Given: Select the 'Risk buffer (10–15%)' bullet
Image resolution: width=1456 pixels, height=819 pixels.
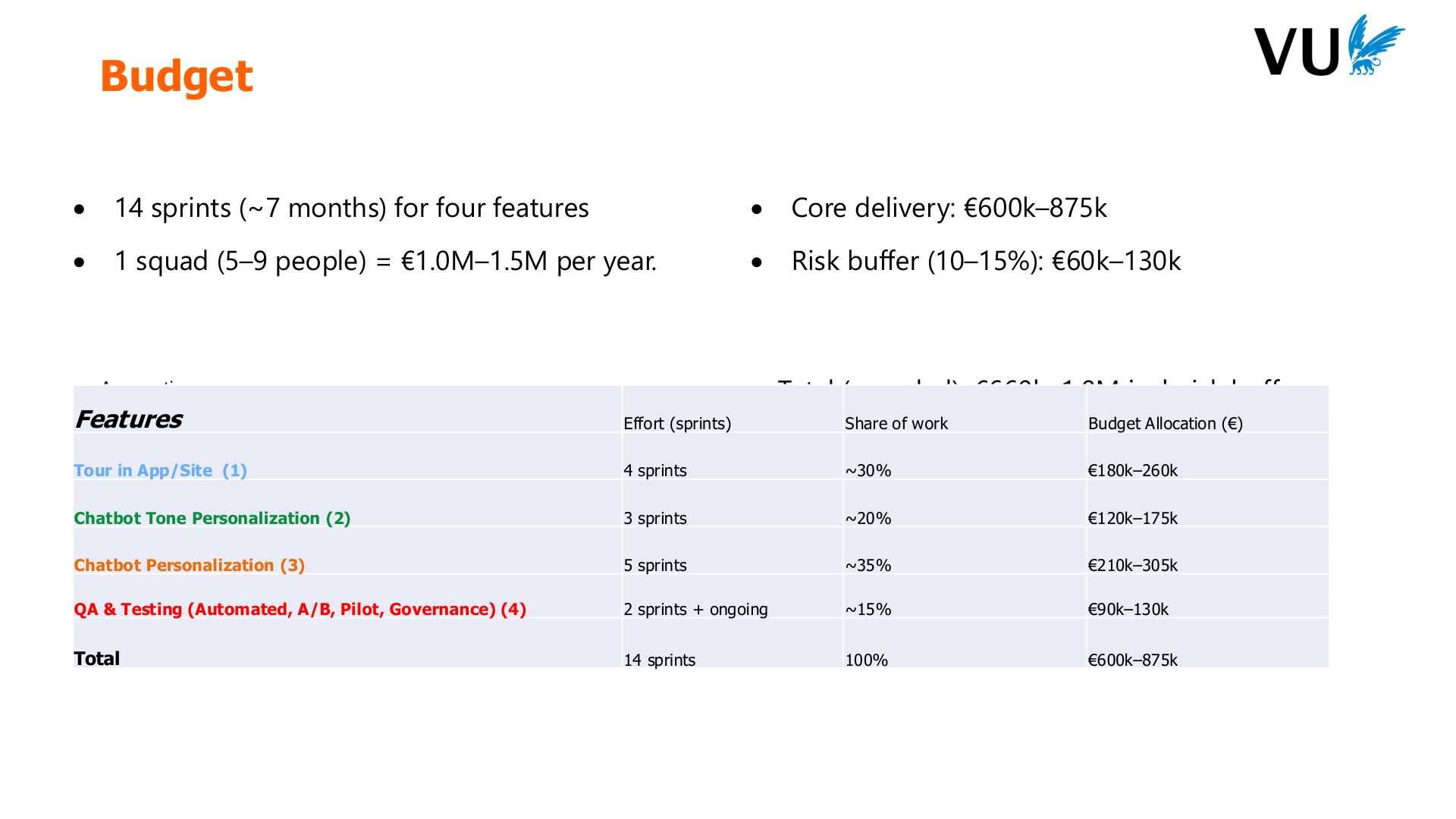Looking at the screenshot, I should [x=986, y=261].
